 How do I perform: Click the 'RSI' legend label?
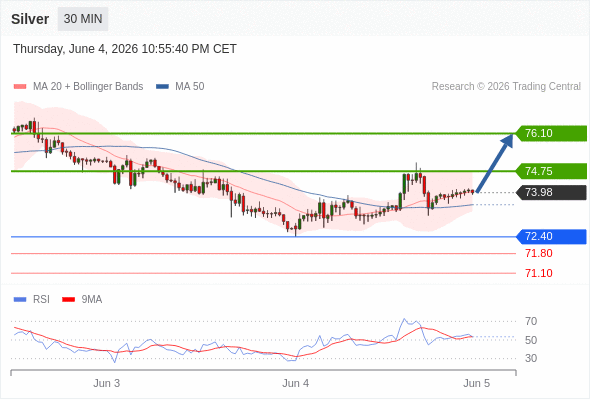point(41,300)
